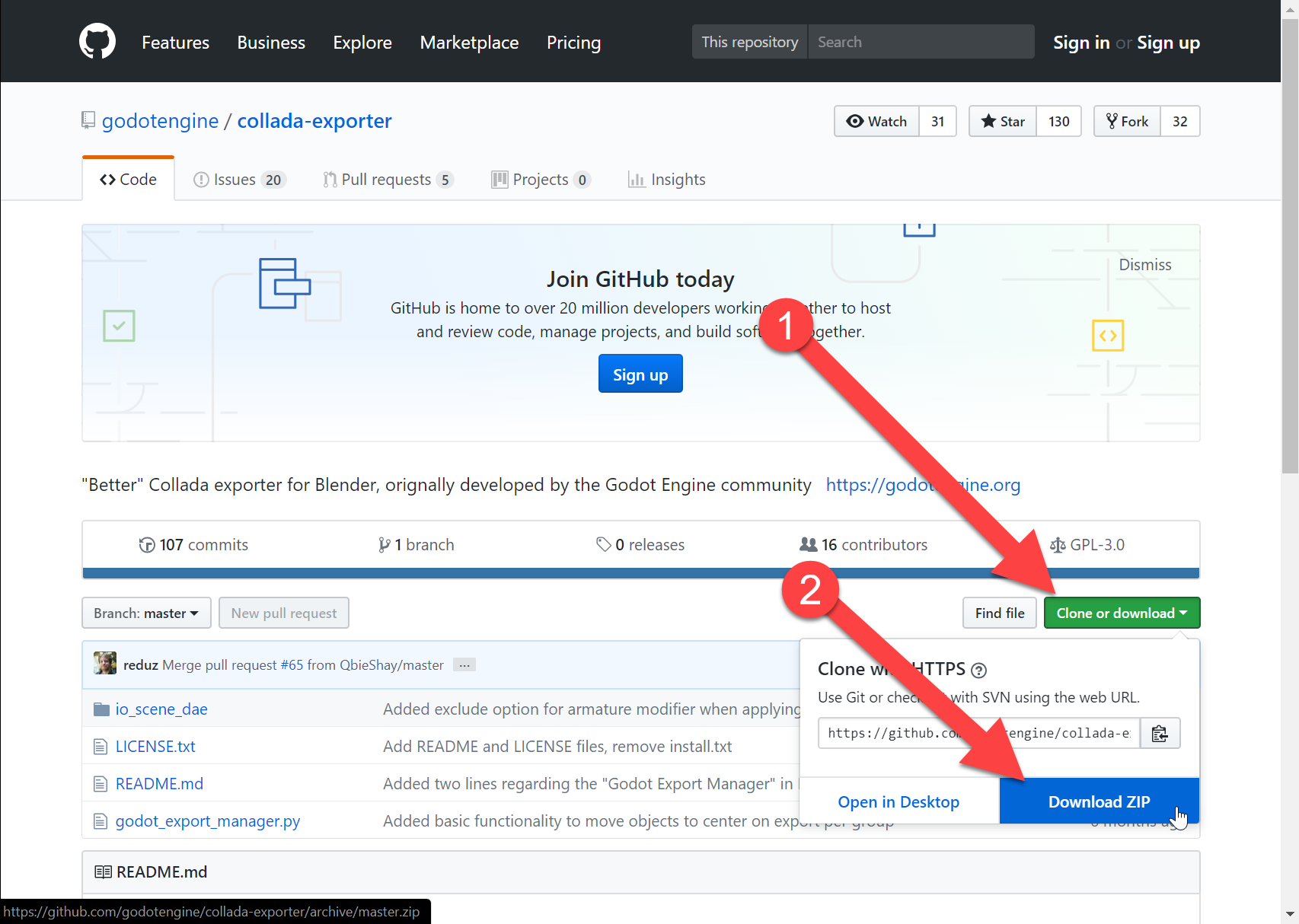
Task: View 16 contributors
Action: [x=863, y=545]
